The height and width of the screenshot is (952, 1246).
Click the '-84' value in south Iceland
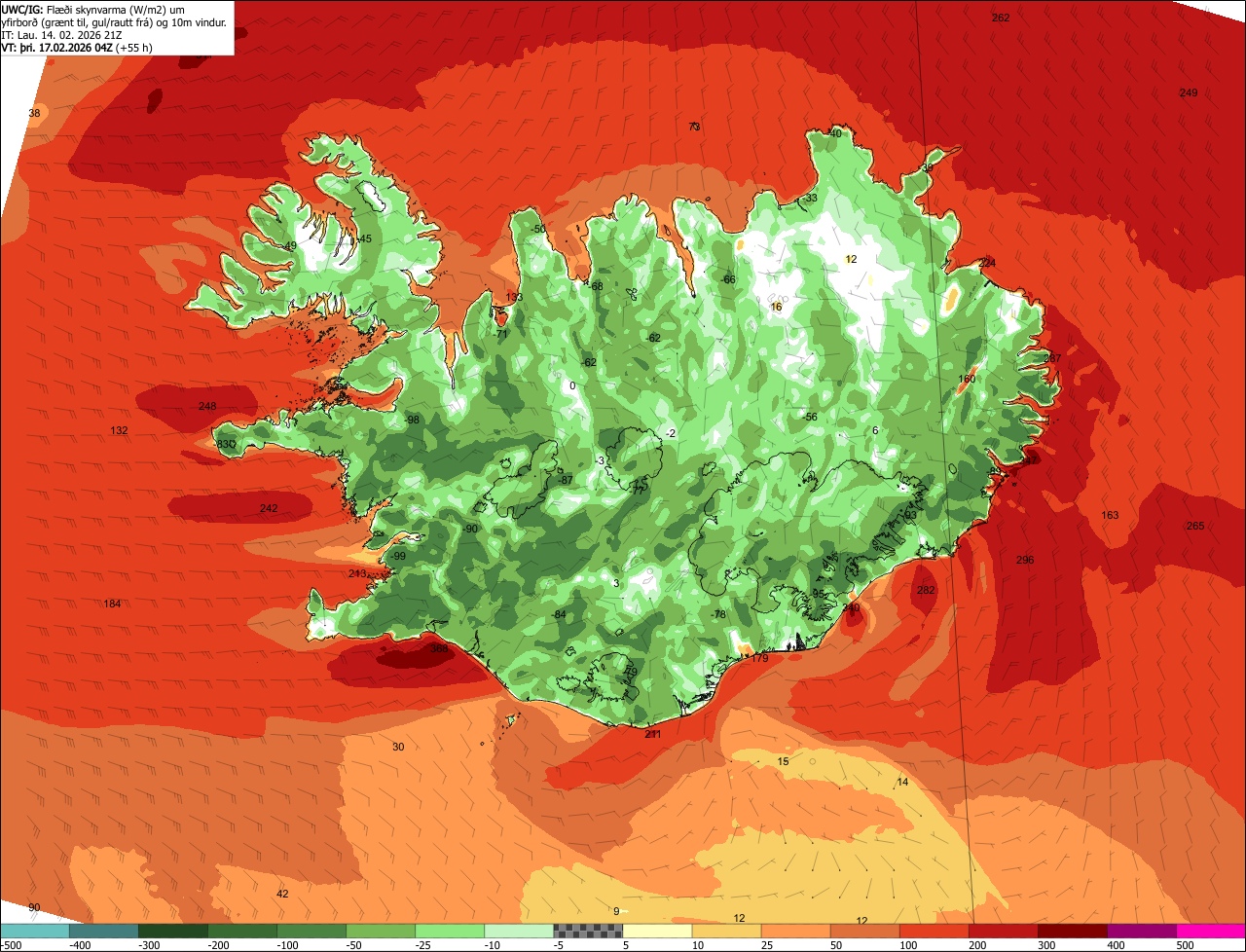click(559, 614)
